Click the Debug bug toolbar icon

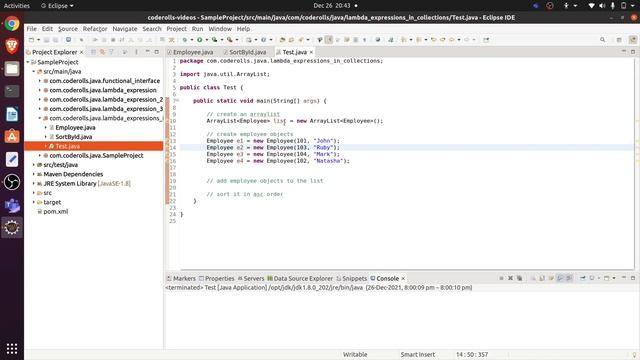185,40
